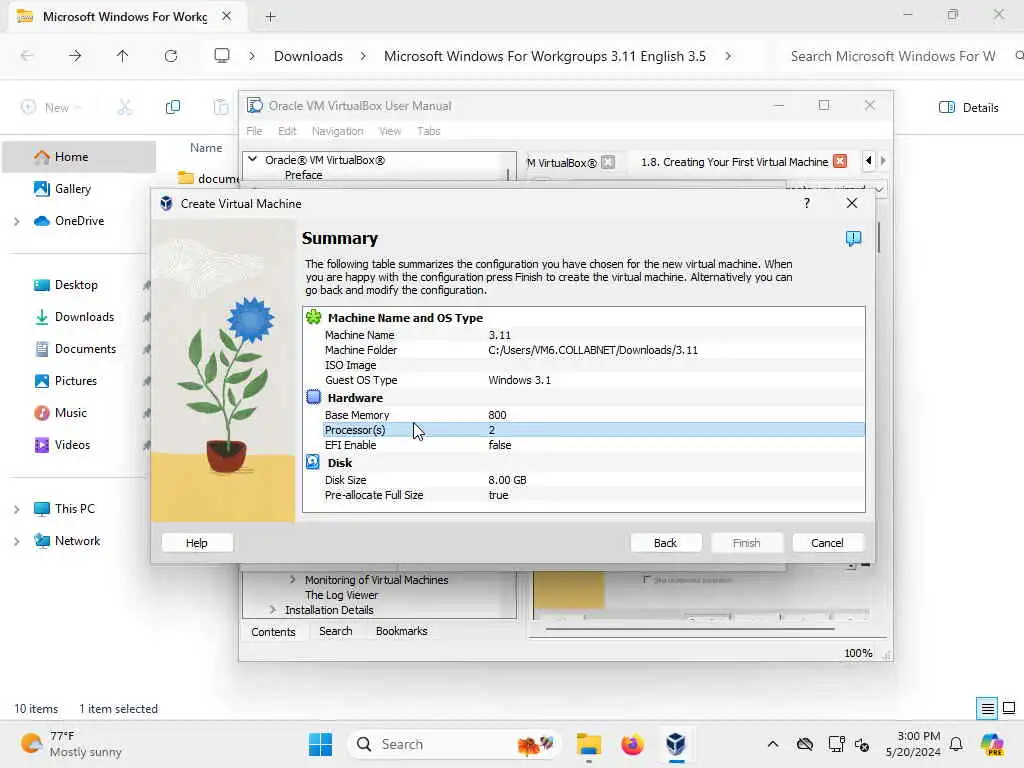Open Gallery in Explorer sidebar
The image size is (1024, 768).
pos(72,189)
